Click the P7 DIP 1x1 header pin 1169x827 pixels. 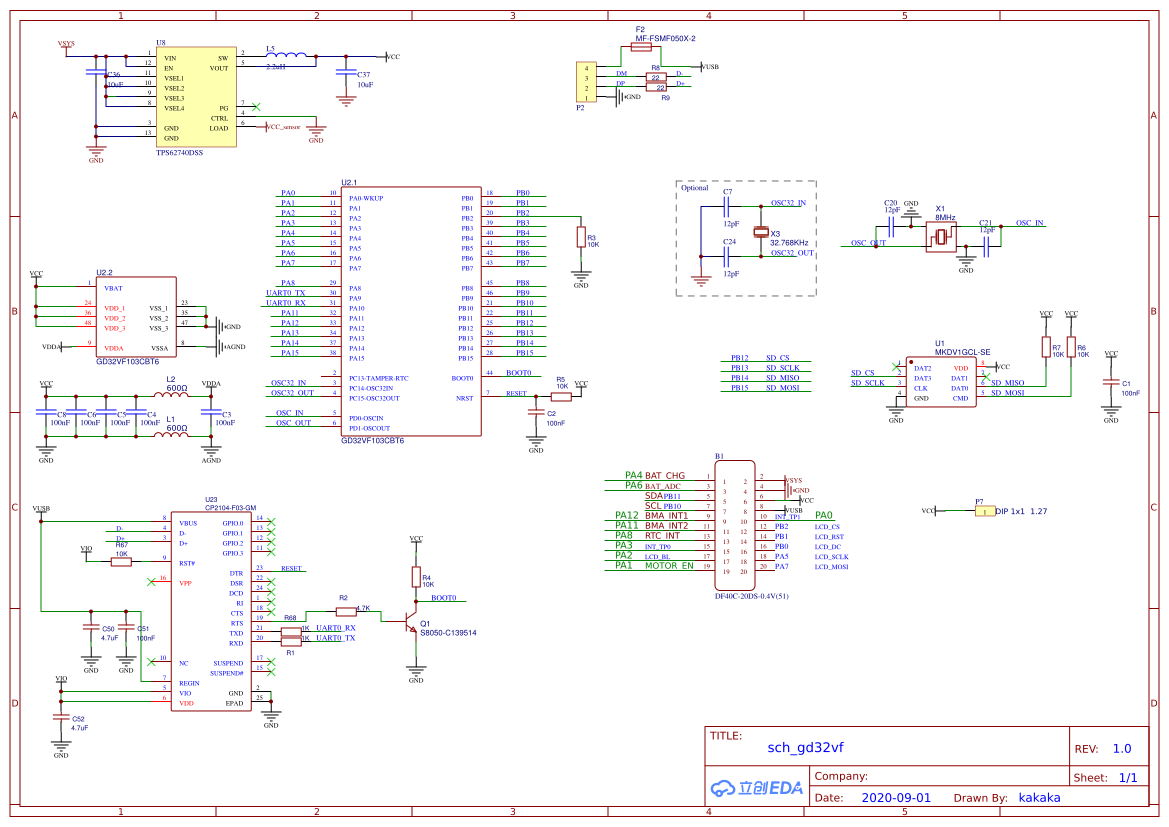(x=984, y=511)
